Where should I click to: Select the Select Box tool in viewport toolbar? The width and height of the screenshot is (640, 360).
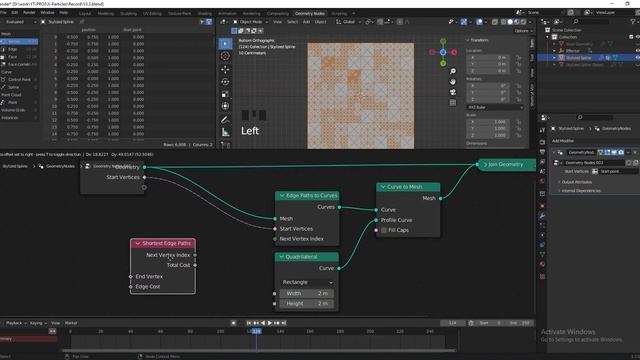[225, 44]
